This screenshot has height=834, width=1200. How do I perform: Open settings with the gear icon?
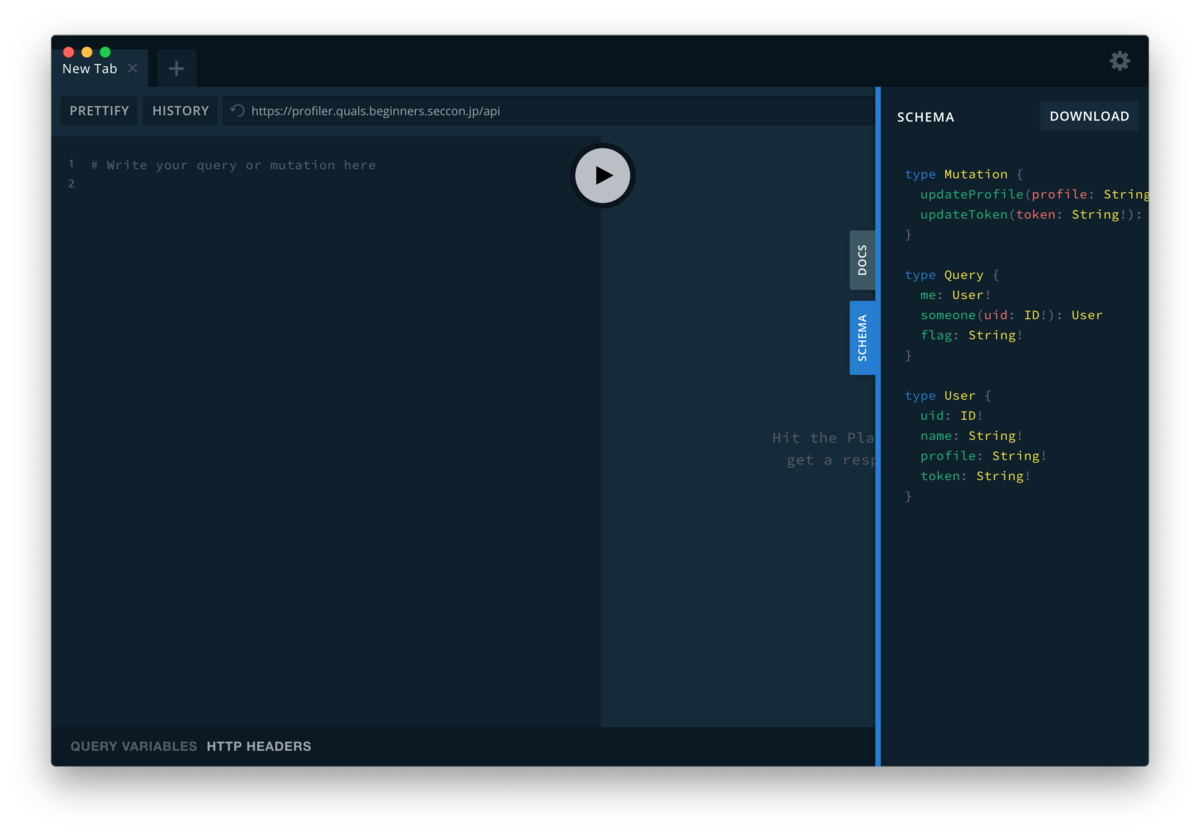[x=1120, y=61]
